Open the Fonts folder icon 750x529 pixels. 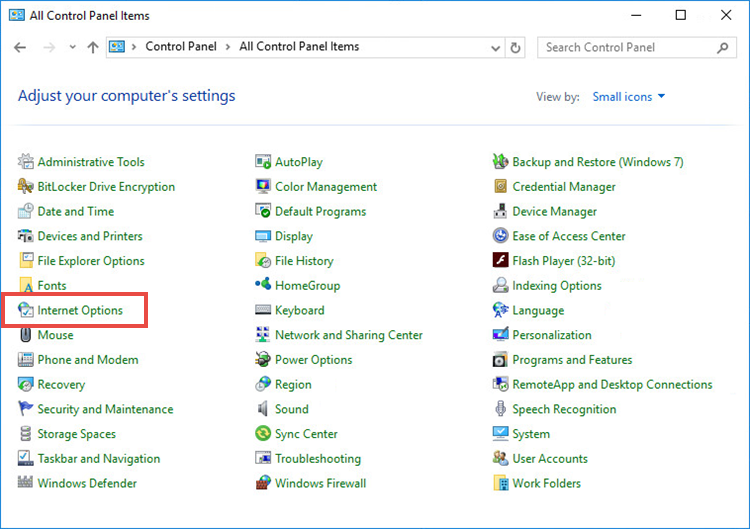point(25,285)
